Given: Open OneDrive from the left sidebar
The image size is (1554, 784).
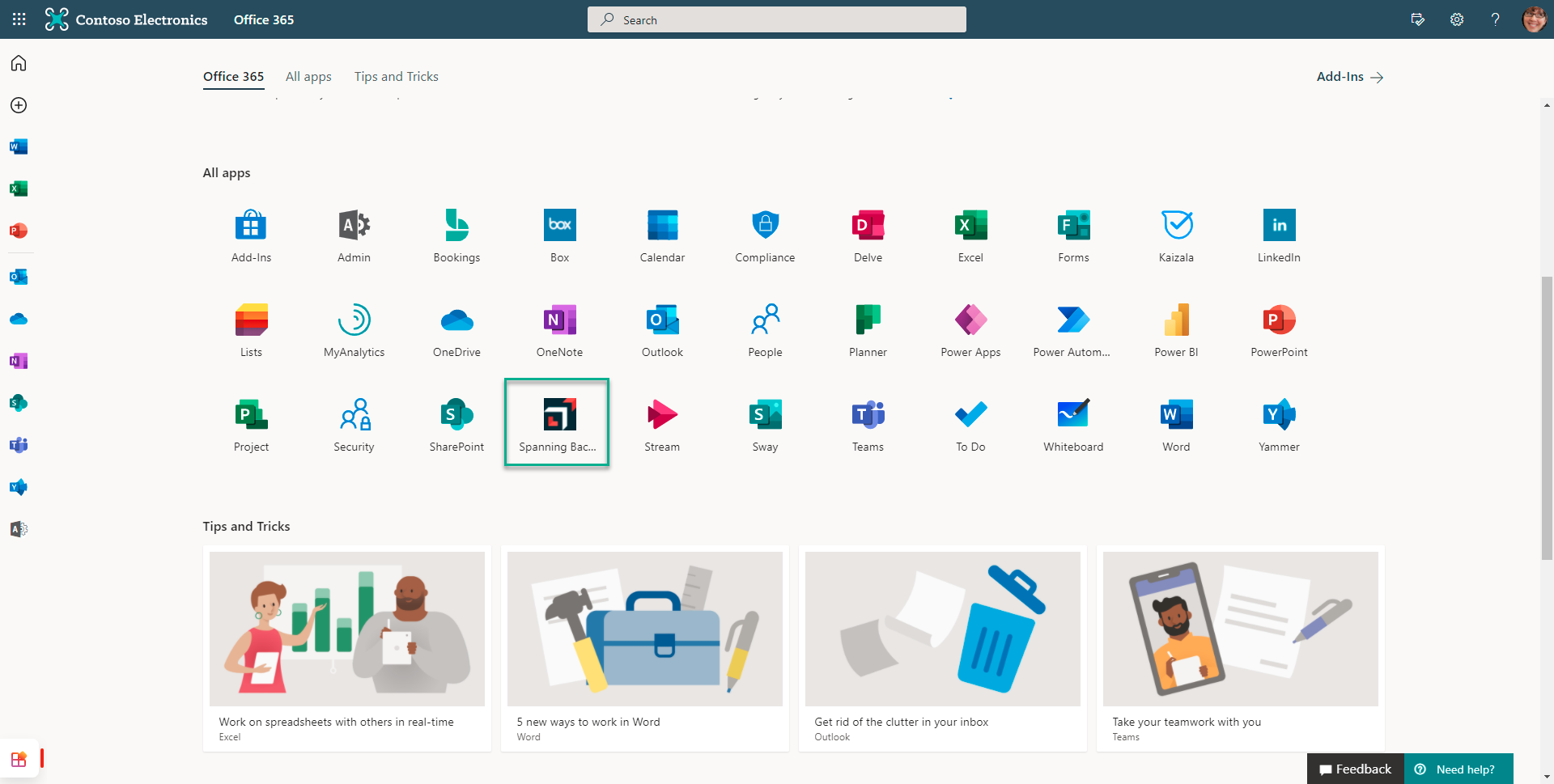Looking at the screenshot, I should 19,319.
